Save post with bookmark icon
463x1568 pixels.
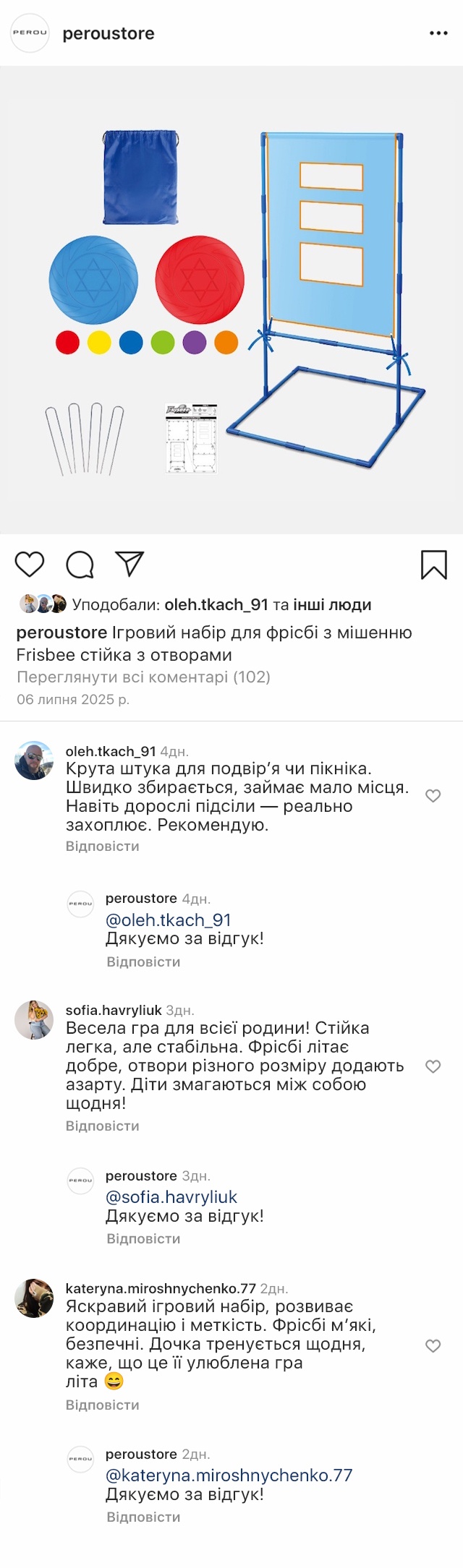pos(434,565)
